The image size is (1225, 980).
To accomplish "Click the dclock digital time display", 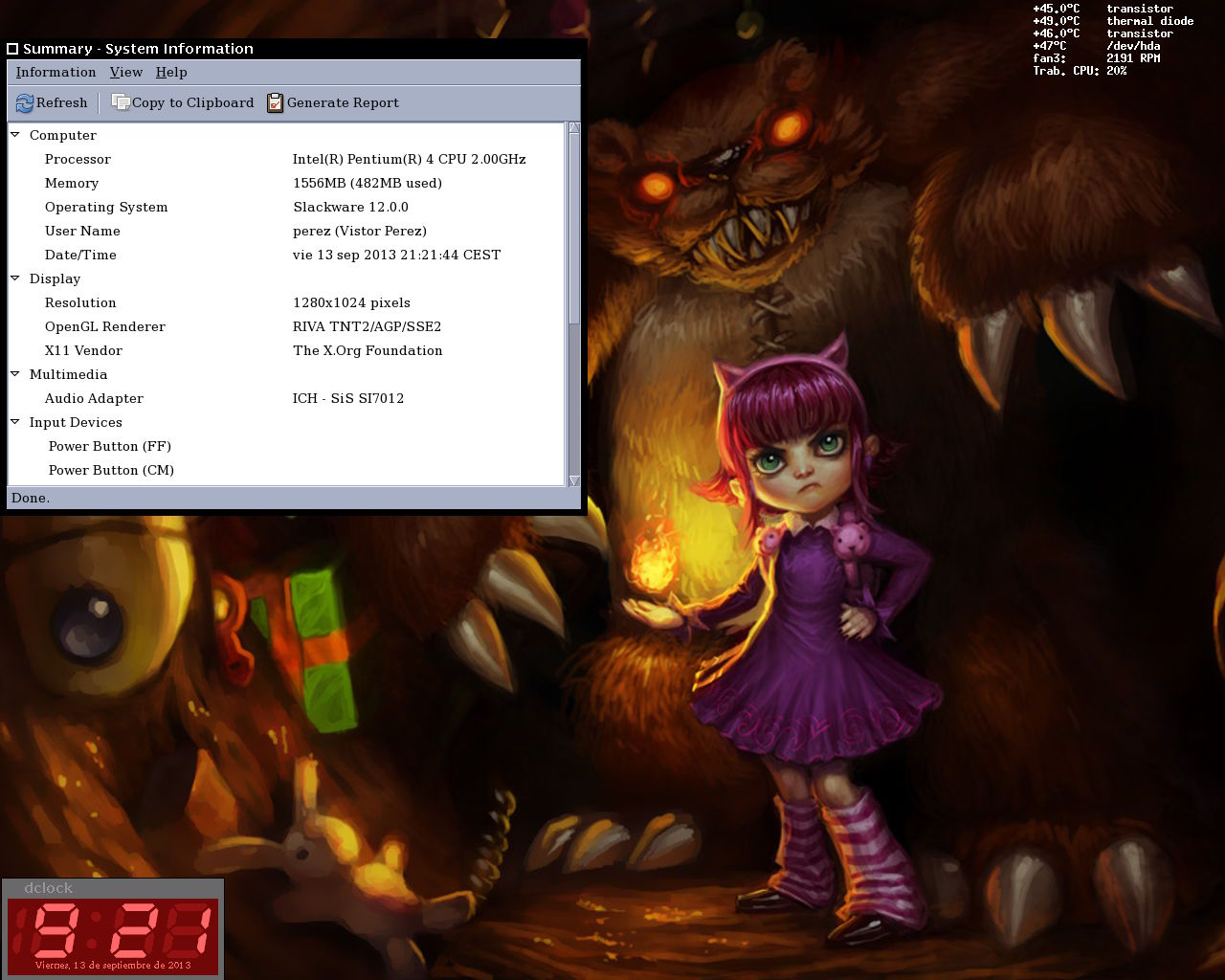I will coord(113,929).
